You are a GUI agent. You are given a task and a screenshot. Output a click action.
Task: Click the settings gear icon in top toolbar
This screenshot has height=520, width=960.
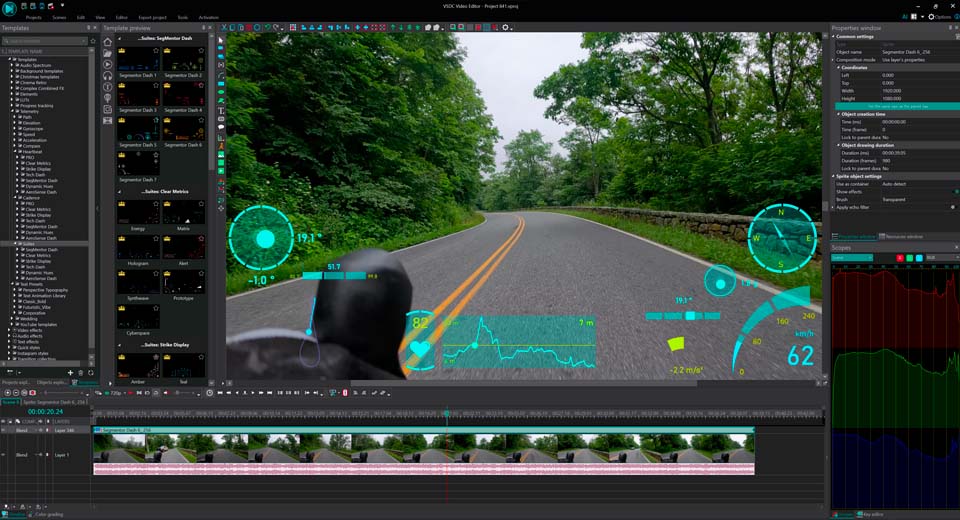coord(505,28)
